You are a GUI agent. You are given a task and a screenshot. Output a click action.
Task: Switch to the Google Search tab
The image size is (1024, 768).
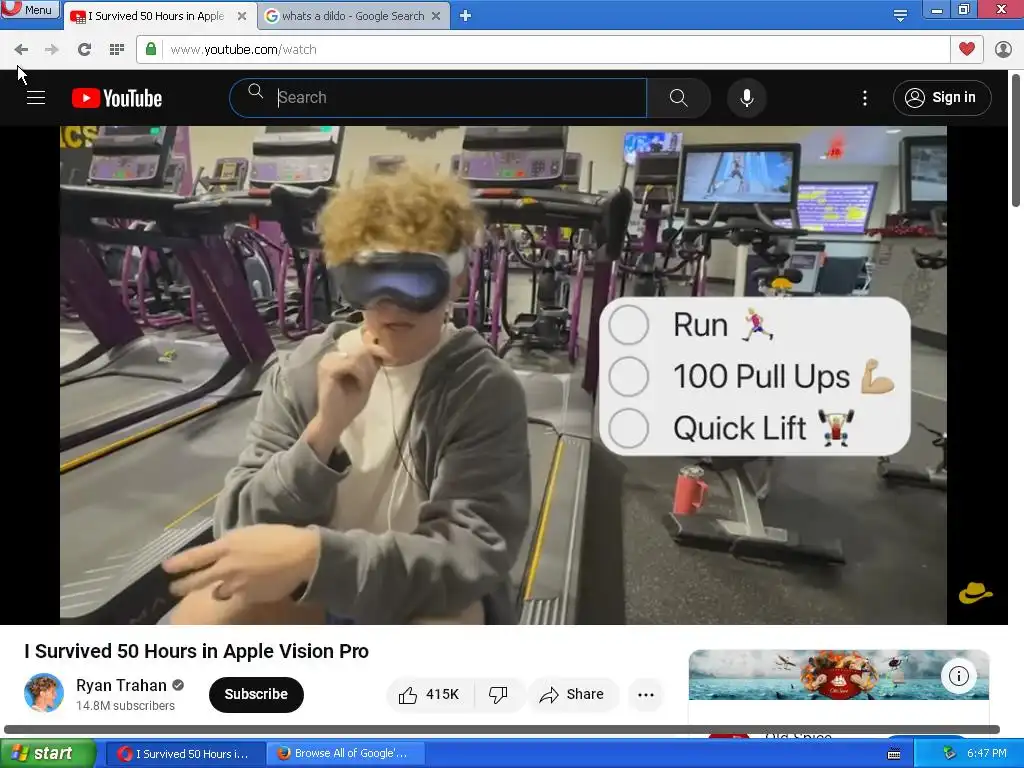tap(353, 16)
